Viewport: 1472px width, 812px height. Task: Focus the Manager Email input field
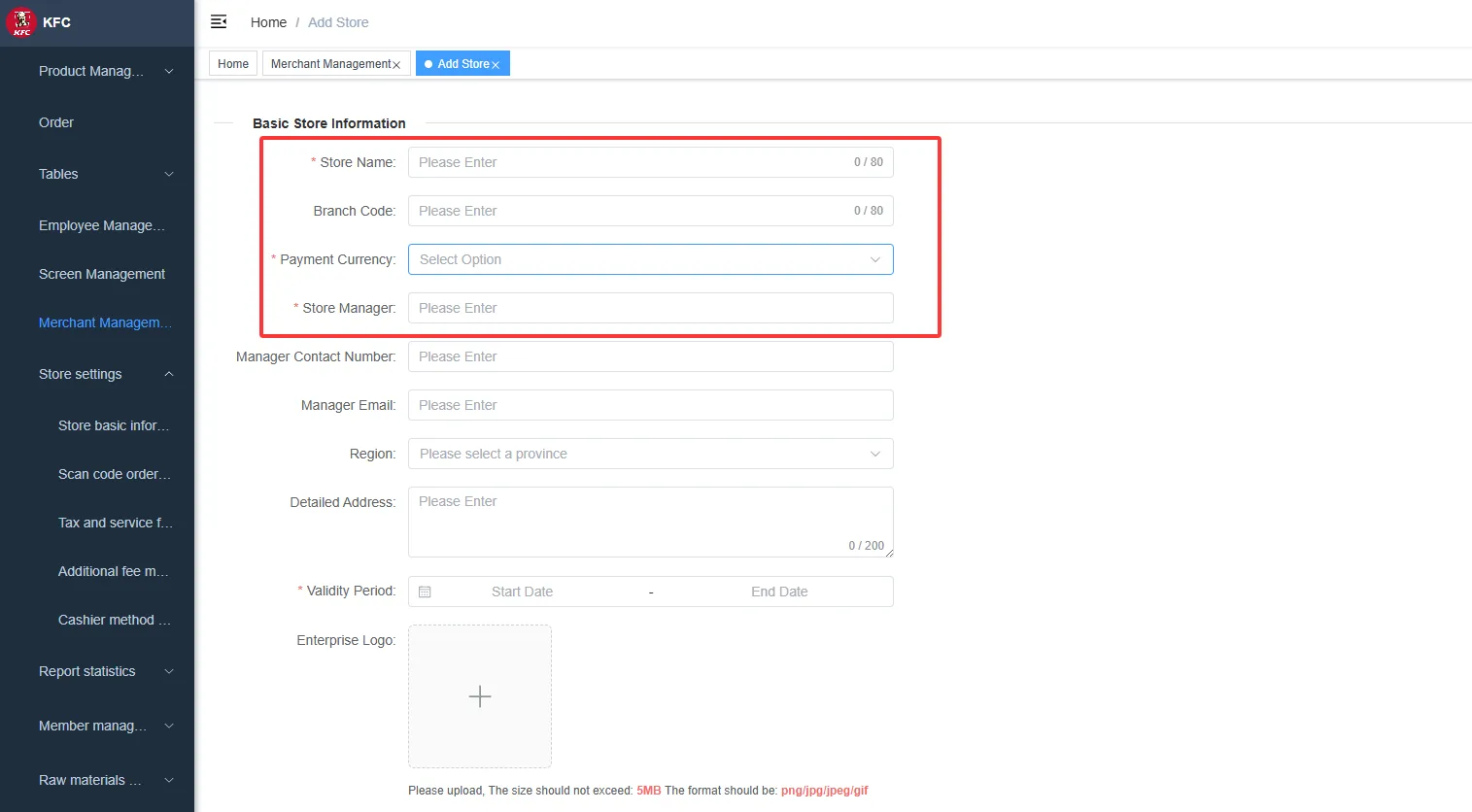(650, 405)
